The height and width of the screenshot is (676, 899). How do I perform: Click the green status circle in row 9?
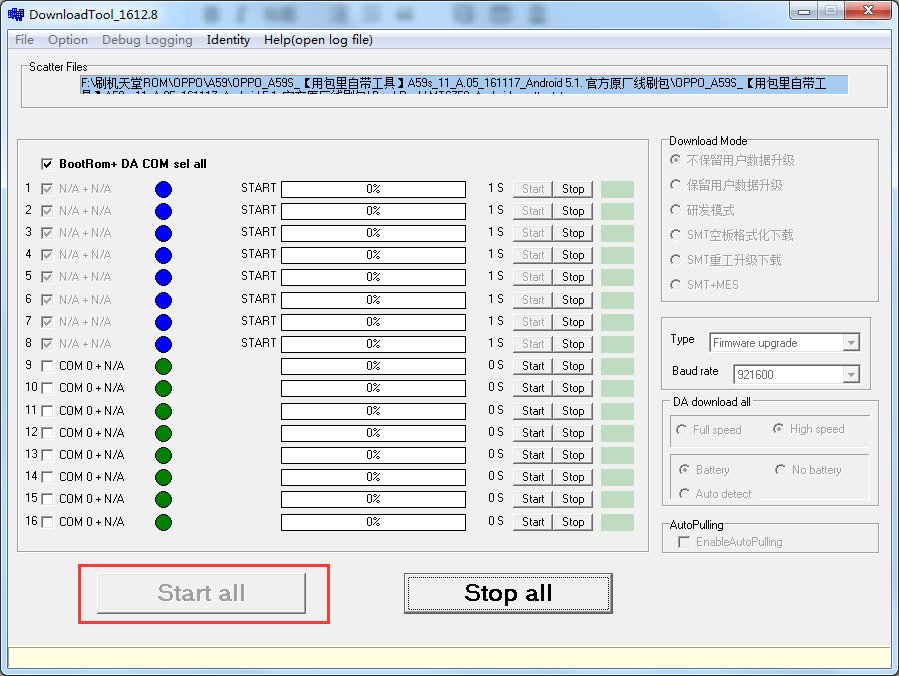[163, 366]
